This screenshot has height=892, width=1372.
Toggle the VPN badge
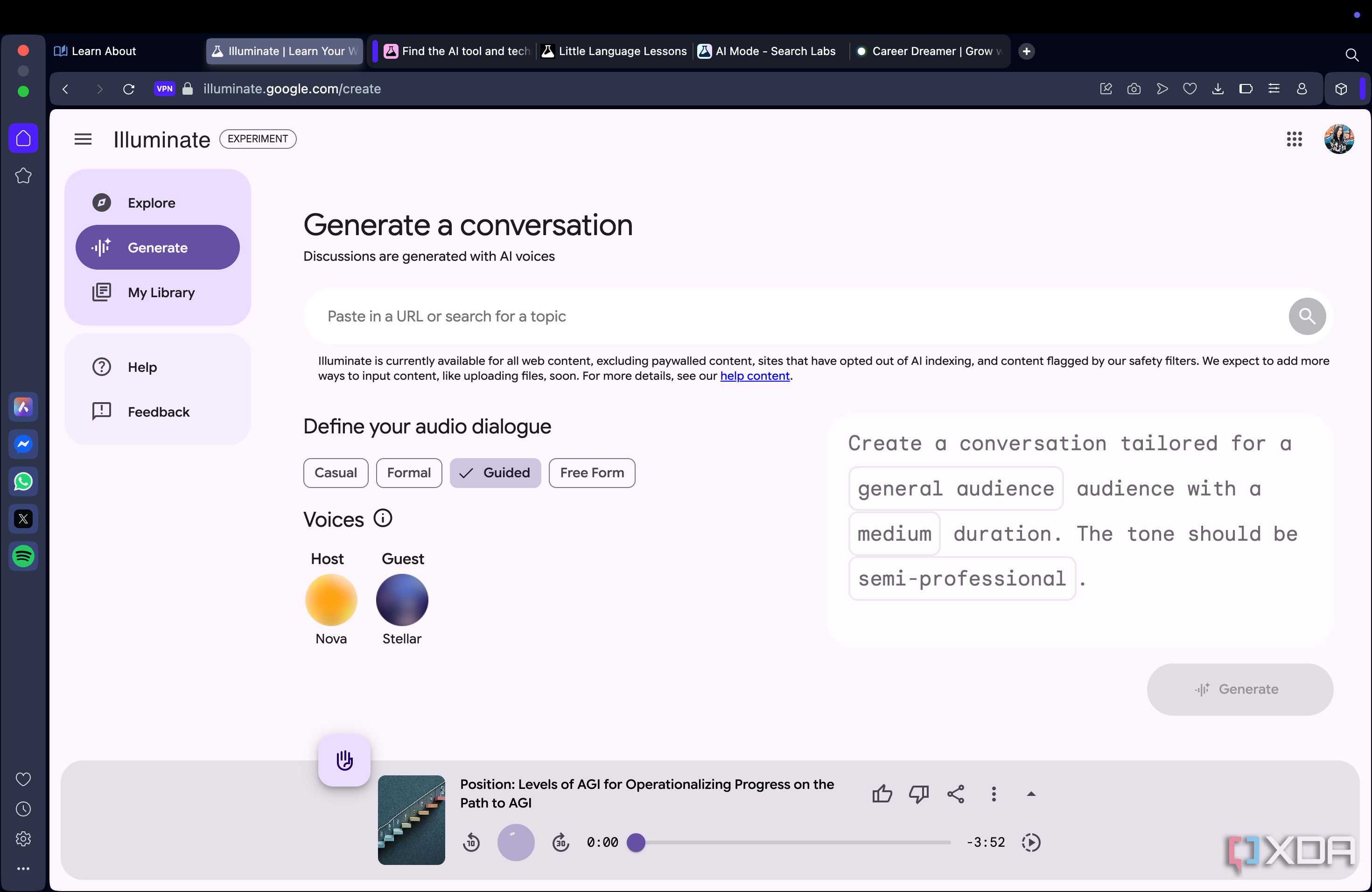click(x=164, y=89)
